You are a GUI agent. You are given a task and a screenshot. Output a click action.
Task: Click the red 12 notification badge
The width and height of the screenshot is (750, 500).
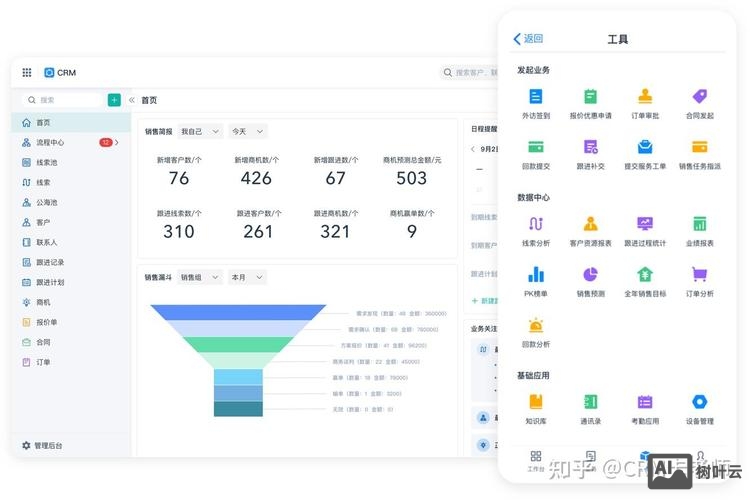coord(106,142)
